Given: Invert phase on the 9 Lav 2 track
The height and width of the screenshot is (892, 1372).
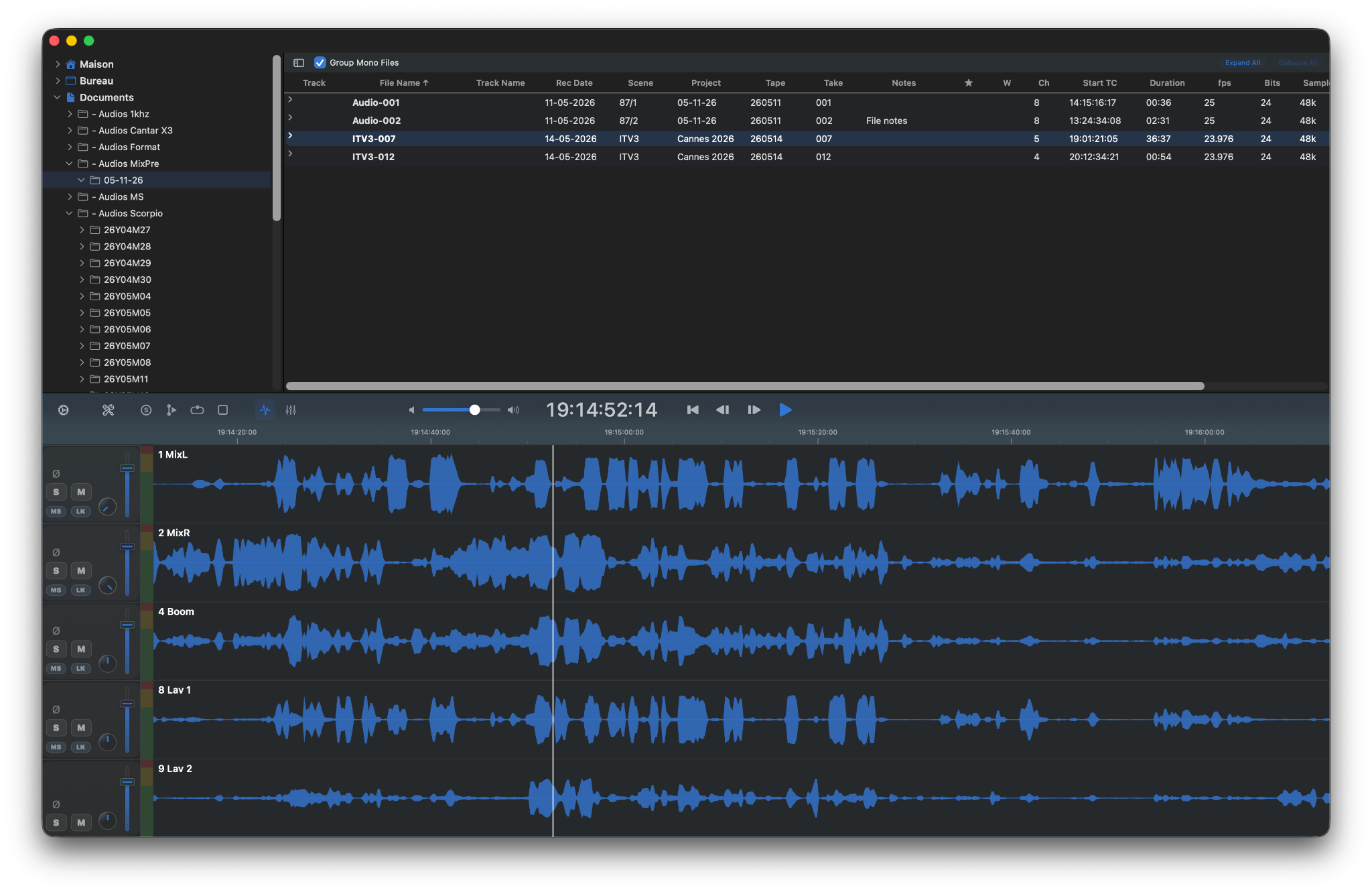Looking at the screenshot, I should click(56, 805).
